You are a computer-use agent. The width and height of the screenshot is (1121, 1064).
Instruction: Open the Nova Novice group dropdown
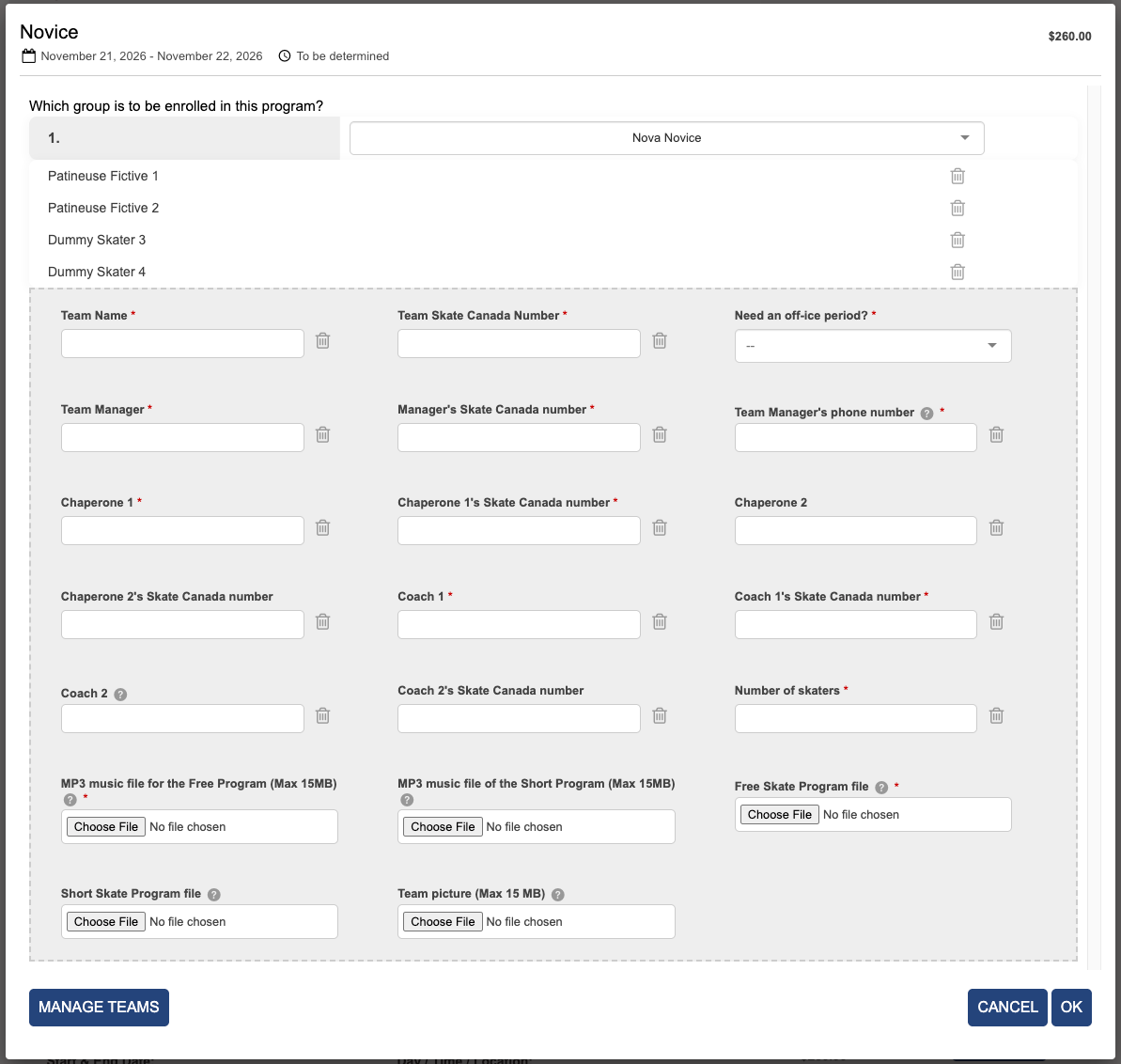pos(666,138)
